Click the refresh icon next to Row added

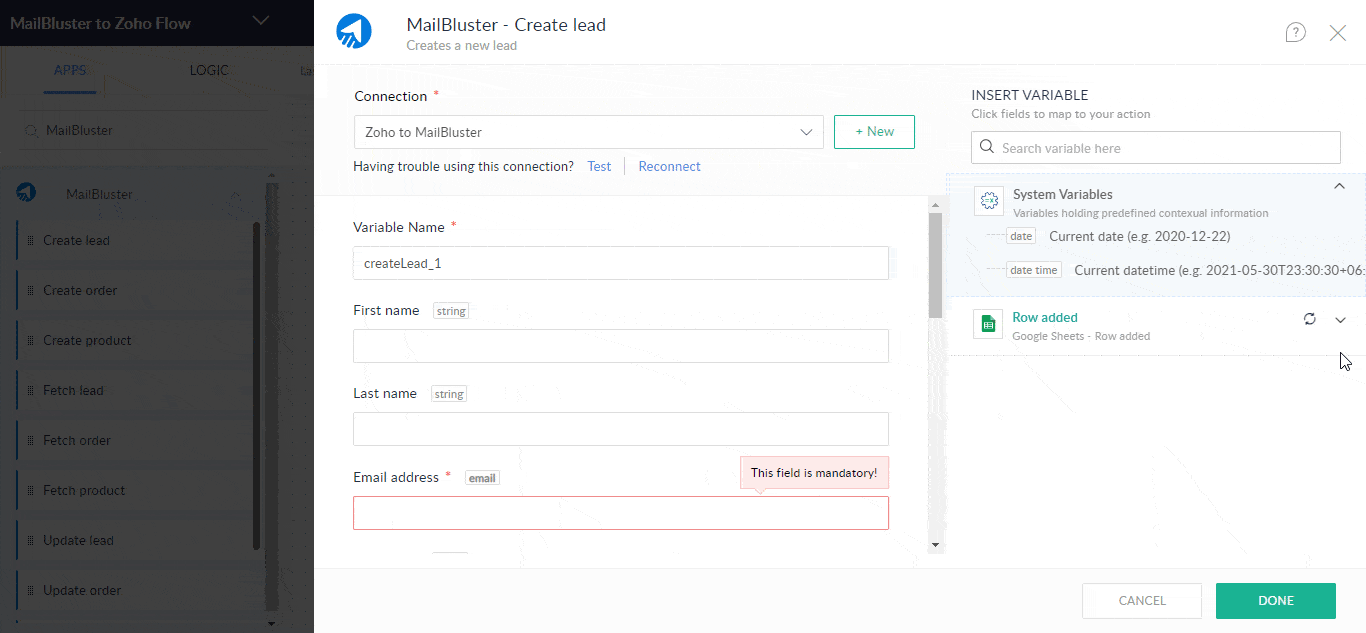coord(1310,318)
